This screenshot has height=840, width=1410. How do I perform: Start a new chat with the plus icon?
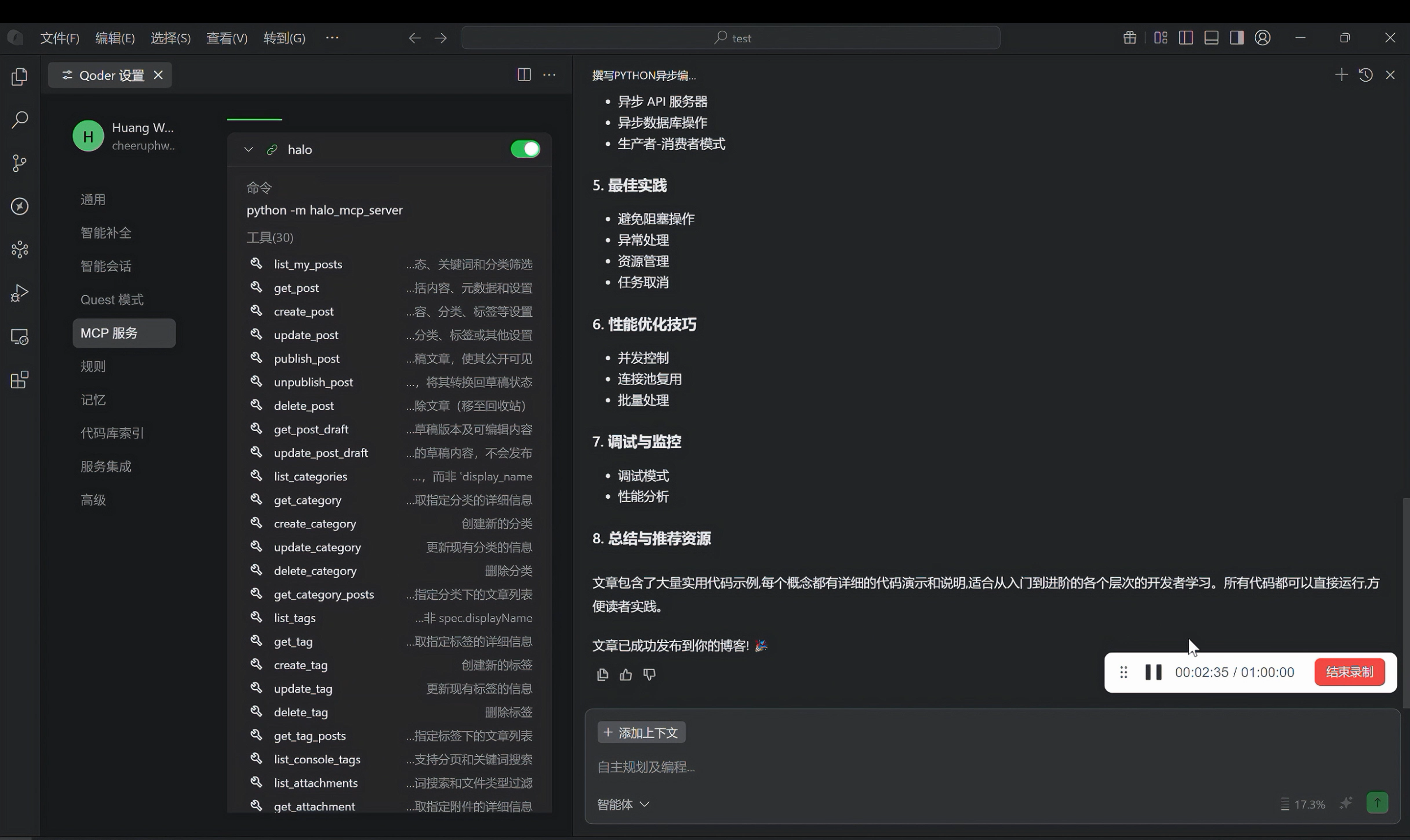coord(1341,74)
